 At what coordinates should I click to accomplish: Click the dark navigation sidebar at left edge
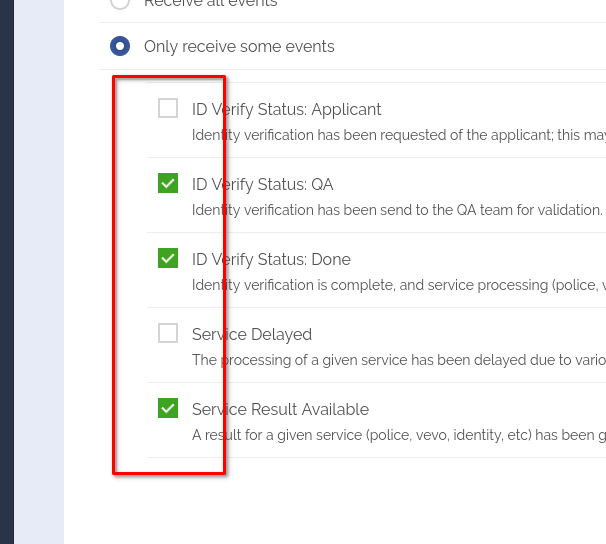pos(6,272)
